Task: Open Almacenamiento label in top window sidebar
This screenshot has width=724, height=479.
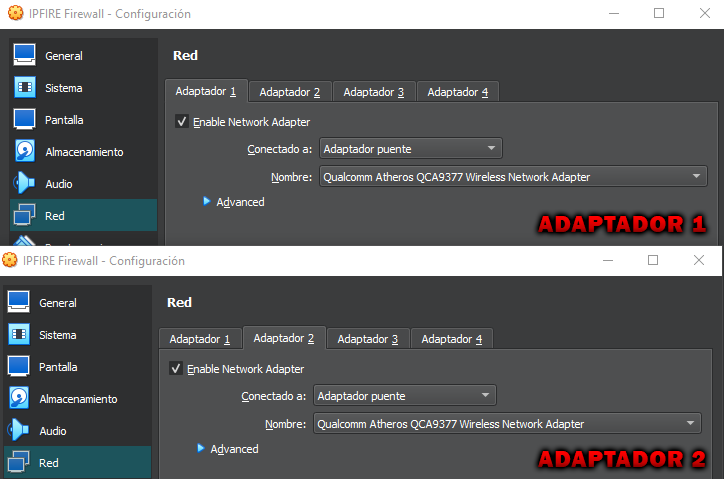Action: click(84, 152)
